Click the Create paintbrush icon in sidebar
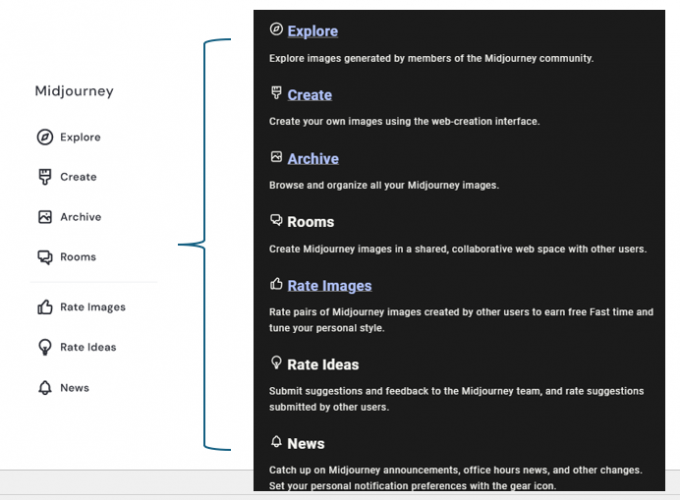 pos(45,177)
